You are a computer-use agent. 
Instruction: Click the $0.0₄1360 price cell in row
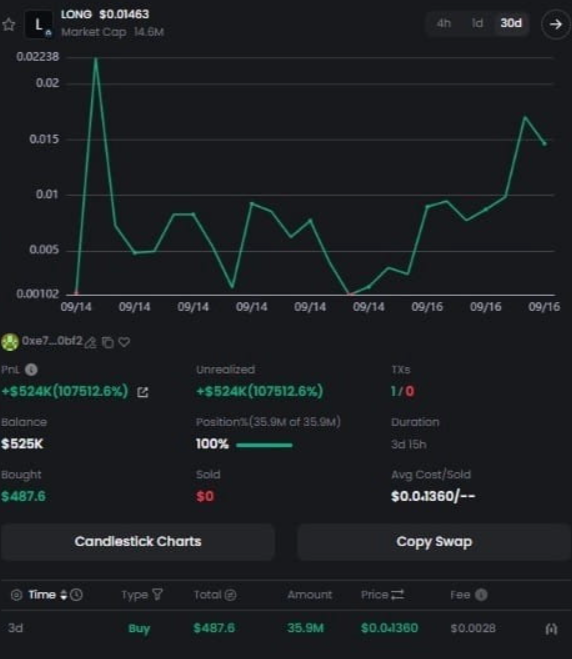[x=390, y=628]
